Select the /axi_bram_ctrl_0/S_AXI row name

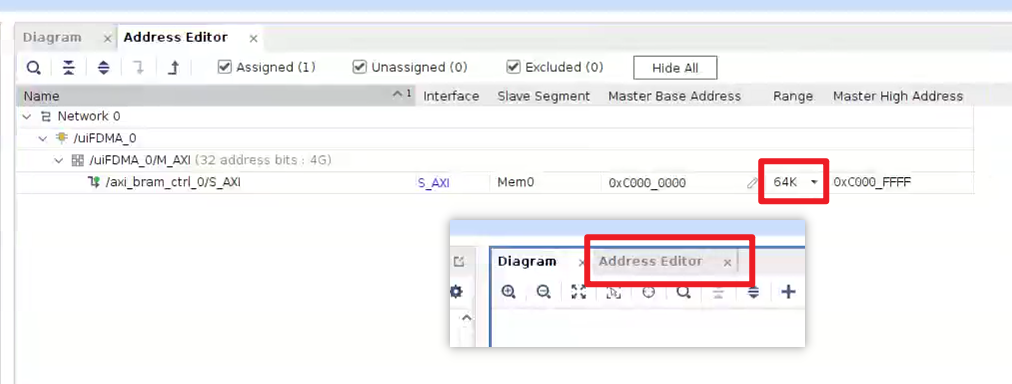[173, 183]
